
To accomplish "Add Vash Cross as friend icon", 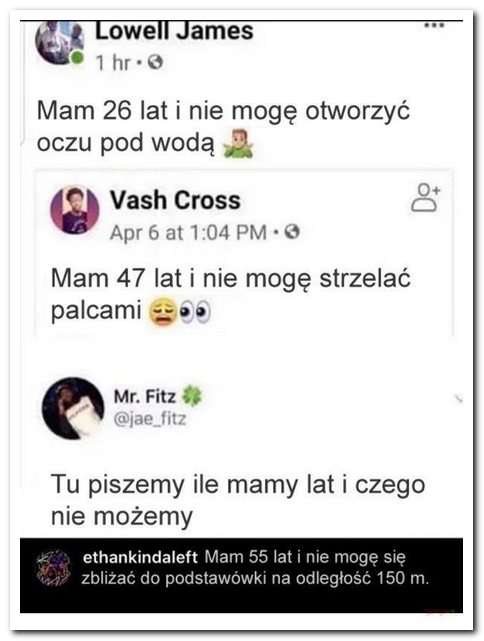I will coord(425,198).
